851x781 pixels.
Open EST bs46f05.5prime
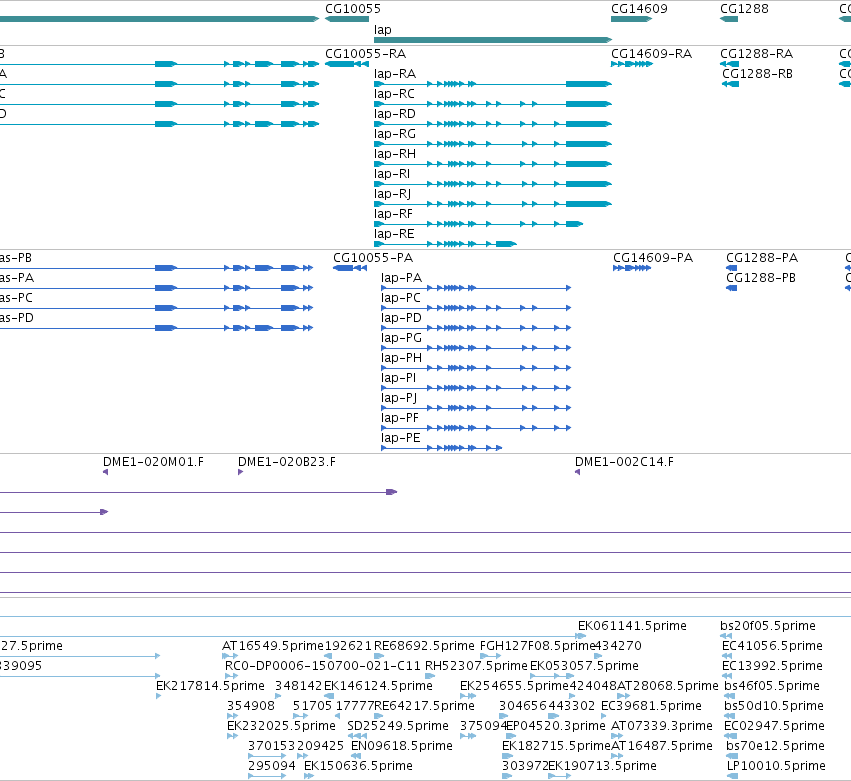tap(772, 686)
